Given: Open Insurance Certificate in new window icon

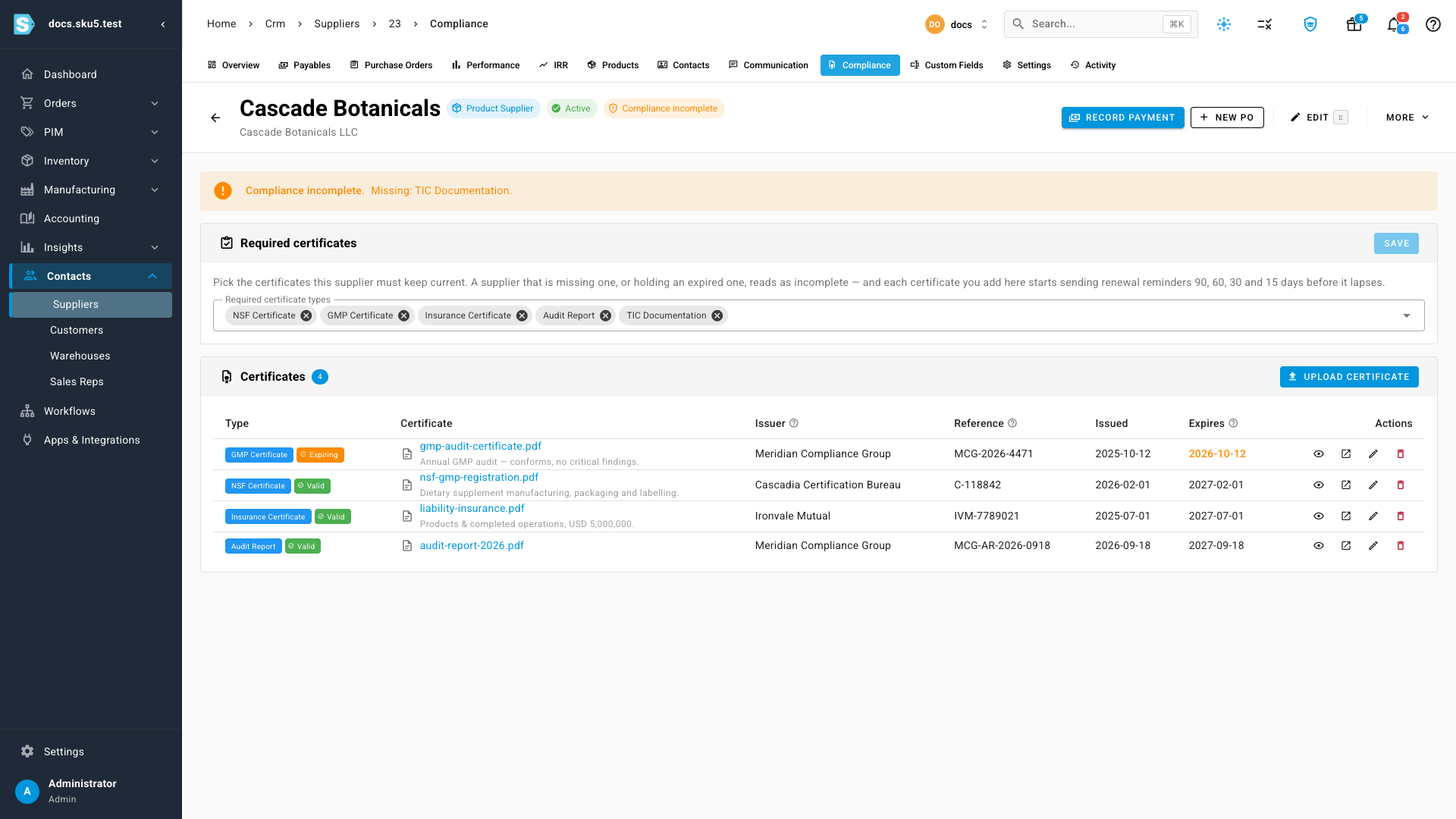Looking at the screenshot, I should click(x=1346, y=516).
